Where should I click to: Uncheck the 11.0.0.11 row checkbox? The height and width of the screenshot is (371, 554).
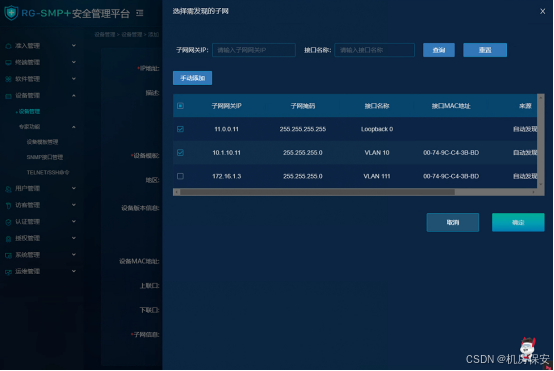point(180,129)
